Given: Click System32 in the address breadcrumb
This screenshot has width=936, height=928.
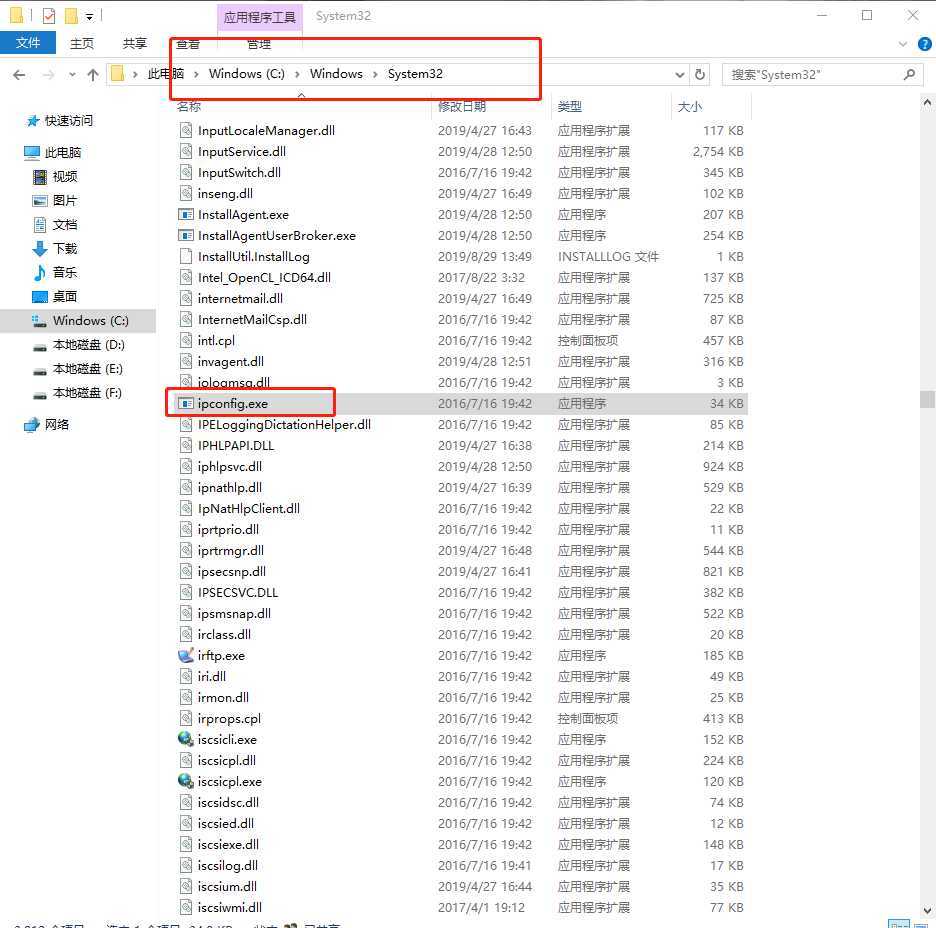Looking at the screenshot, I should tap(415, 74).
